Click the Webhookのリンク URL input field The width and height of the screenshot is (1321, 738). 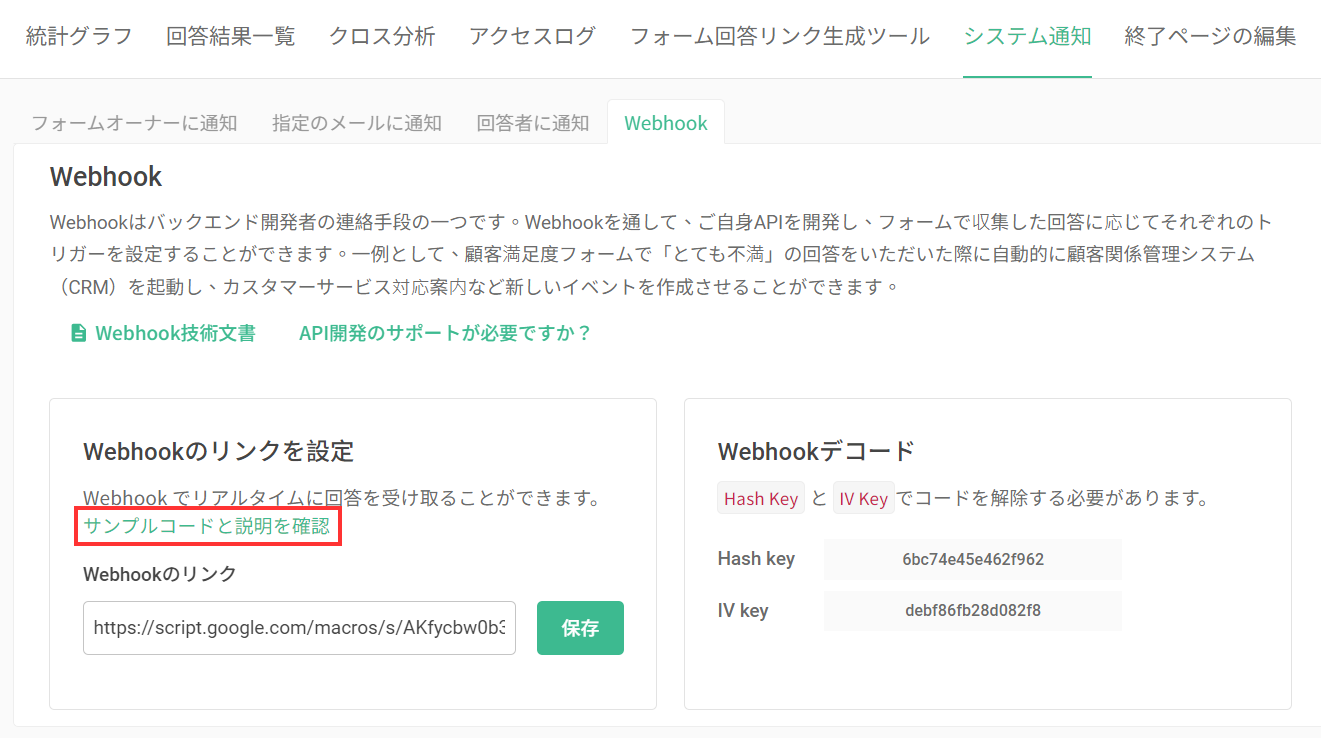point(300,628)
